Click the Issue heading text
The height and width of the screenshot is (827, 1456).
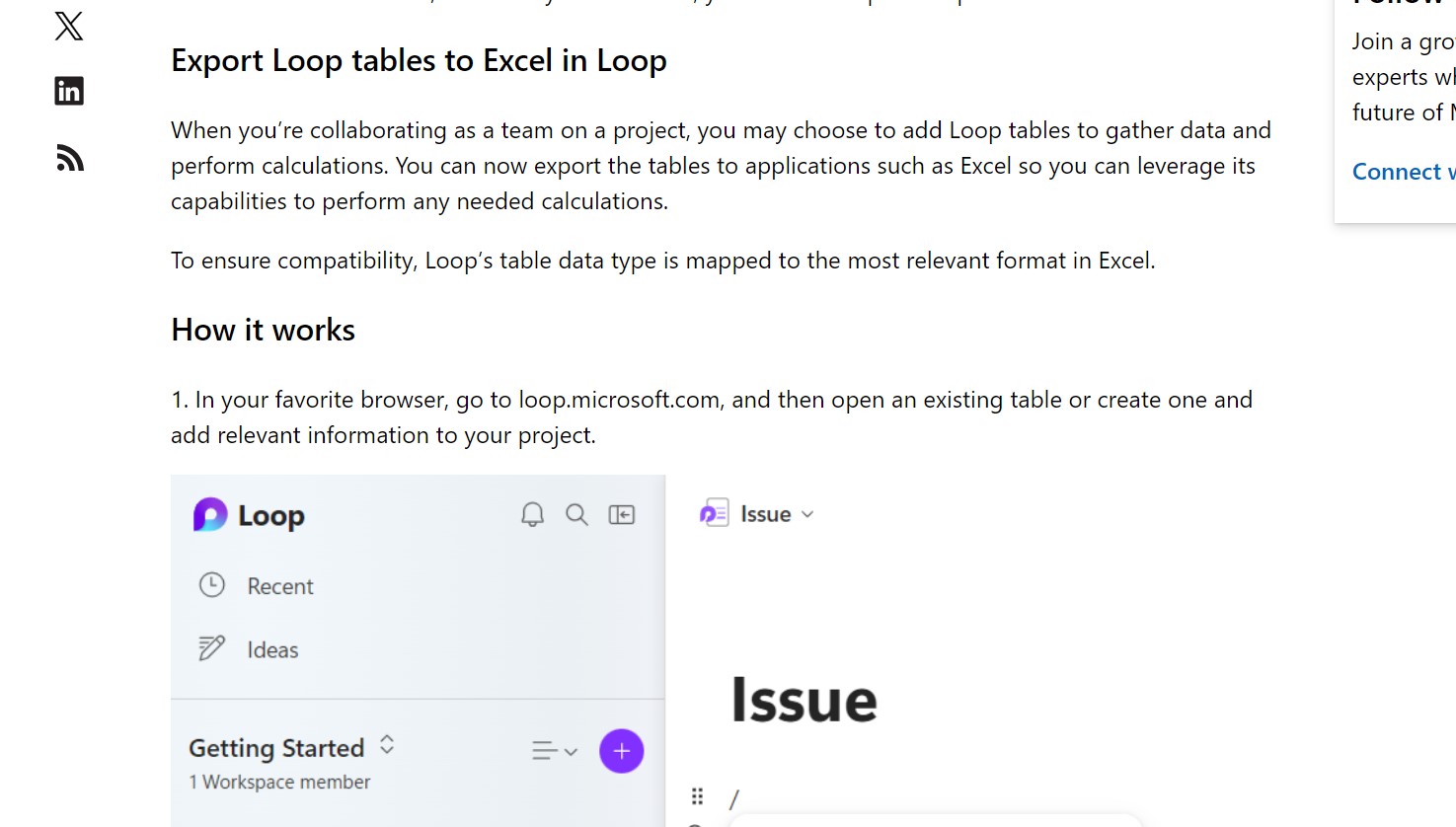click(804, 701)
